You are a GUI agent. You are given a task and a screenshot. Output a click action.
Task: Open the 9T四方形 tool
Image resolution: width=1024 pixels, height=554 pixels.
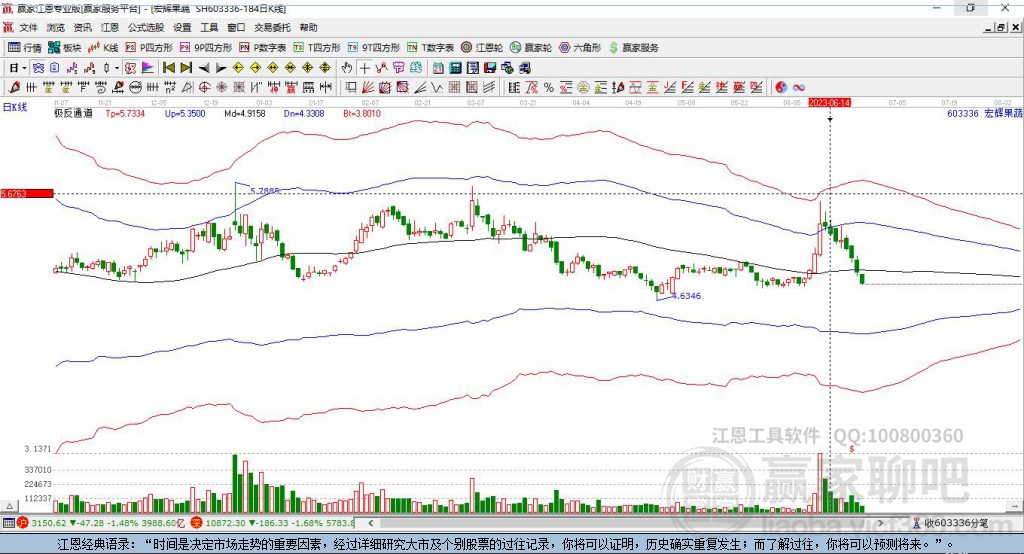pyautogui.click(x=373, y=48)
